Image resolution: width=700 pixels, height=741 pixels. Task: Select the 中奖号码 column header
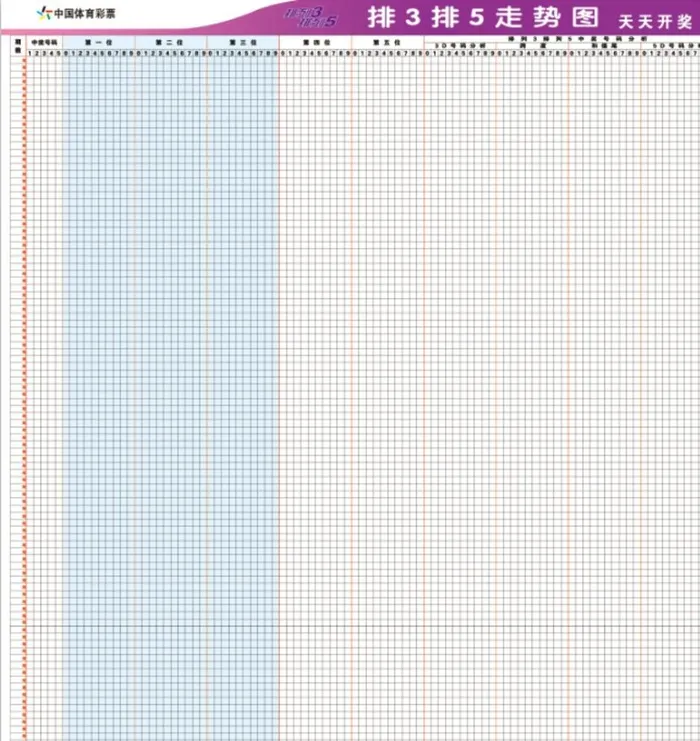[x=44, y=42]
